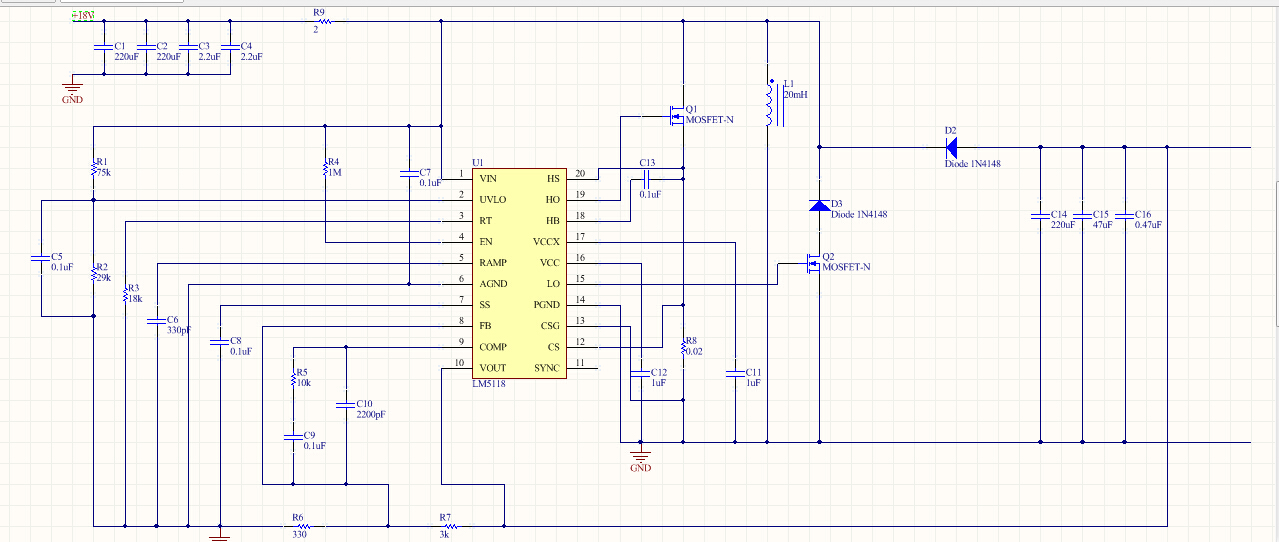
Task: Click the VCC pin label on U1
Action: 550,263
